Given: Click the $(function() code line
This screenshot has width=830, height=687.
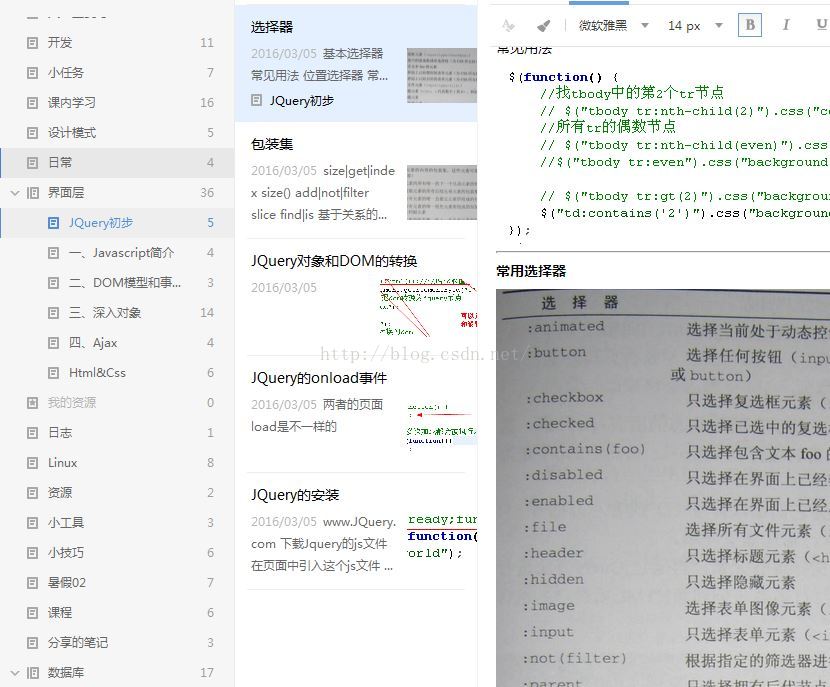Looking at the screenshot, I should (563, 77).
